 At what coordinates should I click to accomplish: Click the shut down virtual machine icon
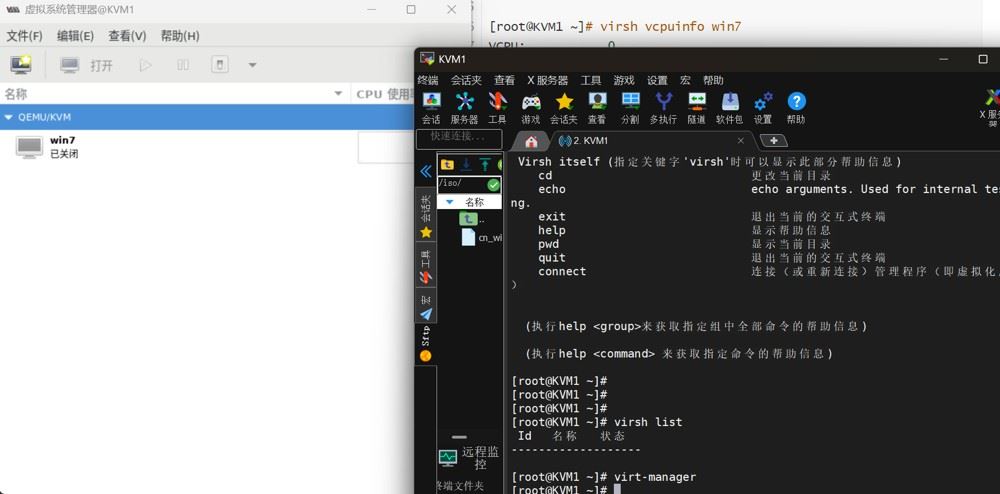219,65
